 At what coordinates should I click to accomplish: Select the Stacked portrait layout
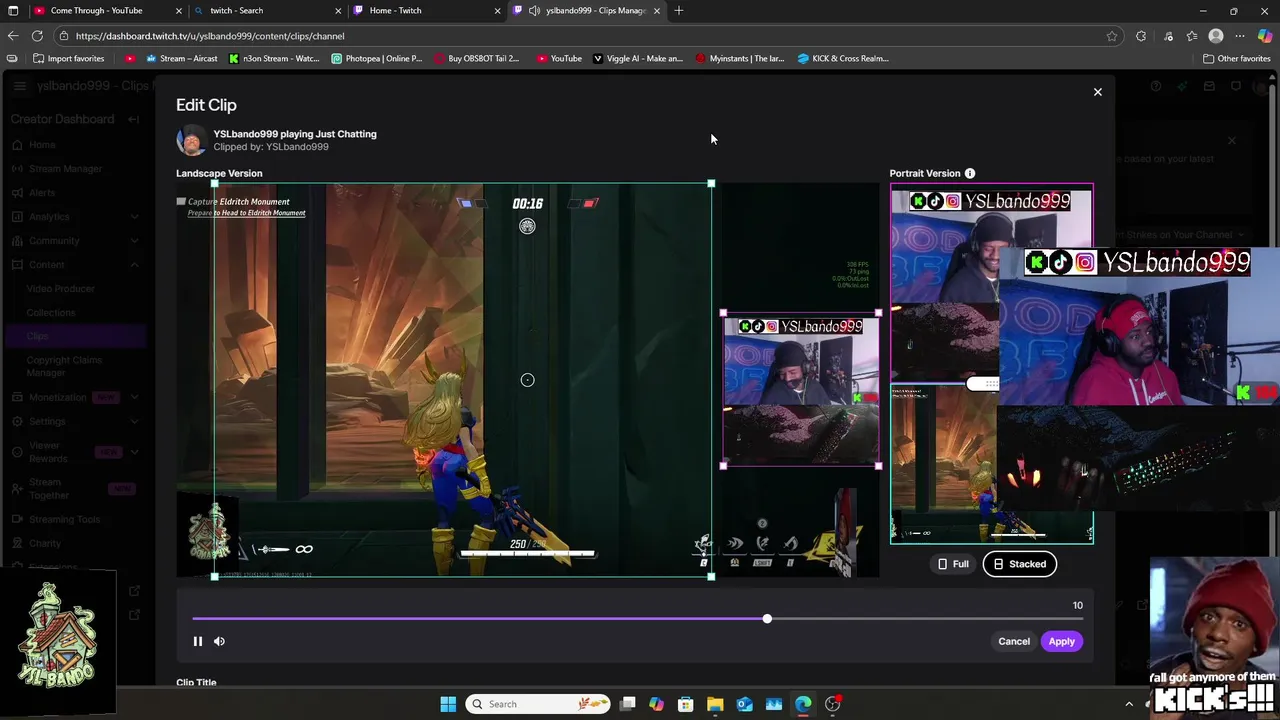coord(1019,564)
